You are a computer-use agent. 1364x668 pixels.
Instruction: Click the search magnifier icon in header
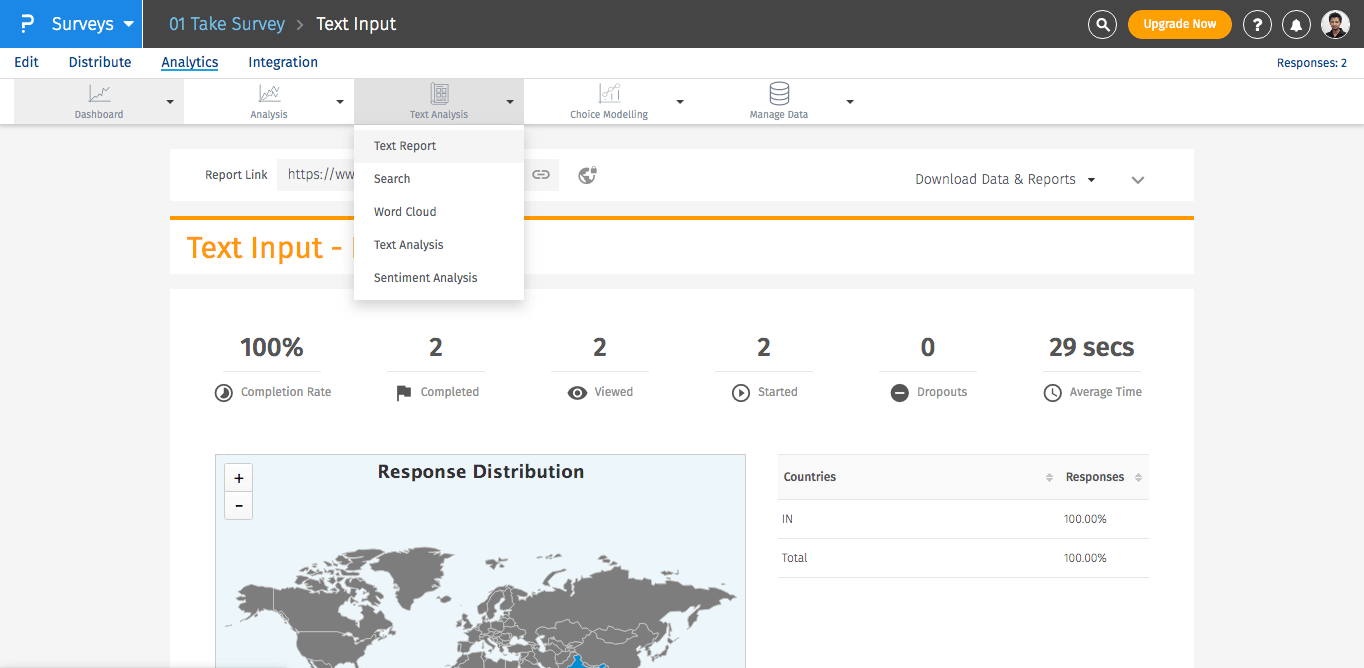point(1102,24)
